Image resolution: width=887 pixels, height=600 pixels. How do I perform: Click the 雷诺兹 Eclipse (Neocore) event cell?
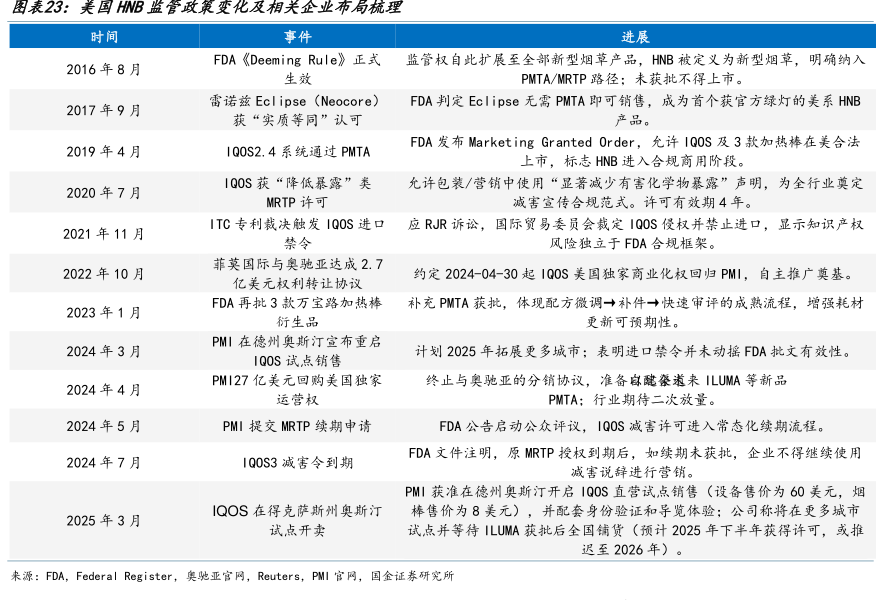click(x=297, y=110)
